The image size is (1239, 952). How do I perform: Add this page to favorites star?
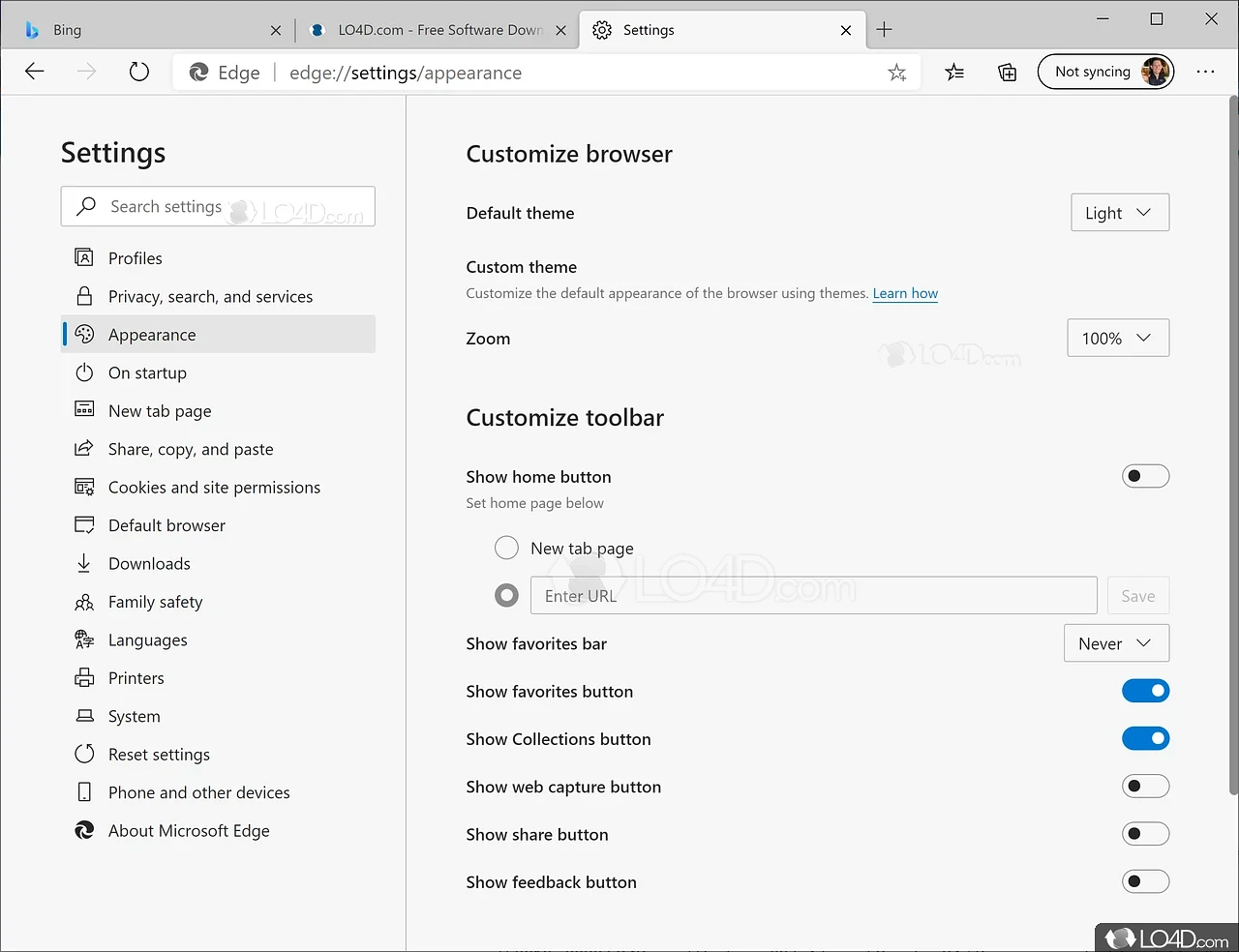(x=897, y=73)
